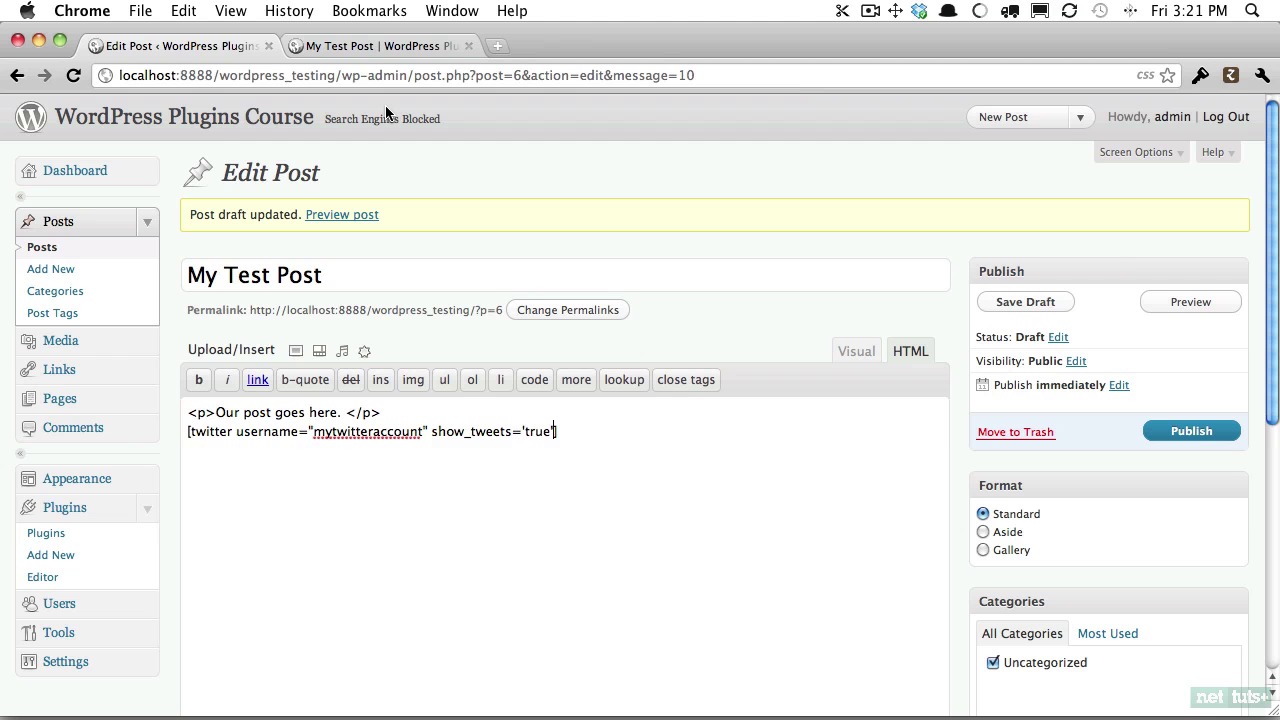The width and height of the screenshot is (1280, 720).
Task: Click Change Permalinks button
Action: point(568,310)
